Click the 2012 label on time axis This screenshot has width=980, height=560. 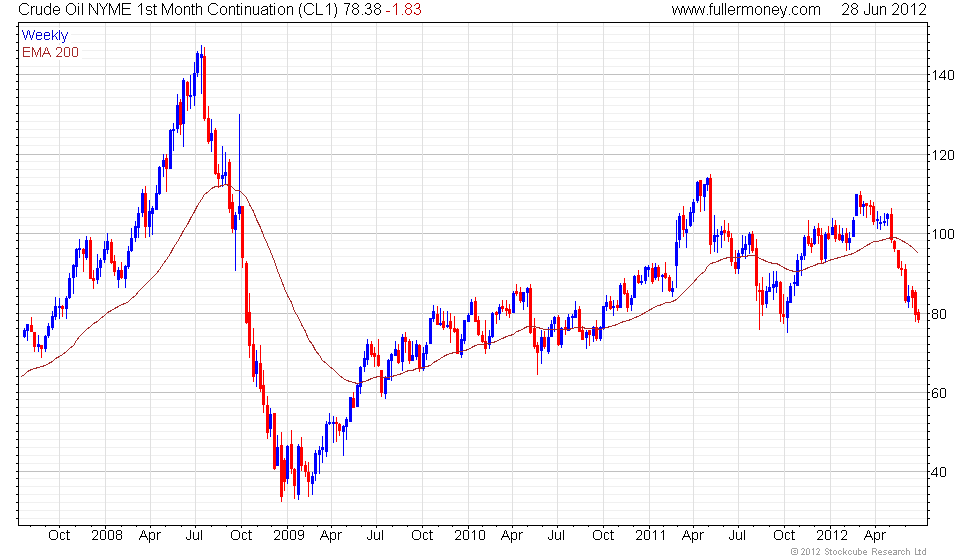[x=832, y=536]
